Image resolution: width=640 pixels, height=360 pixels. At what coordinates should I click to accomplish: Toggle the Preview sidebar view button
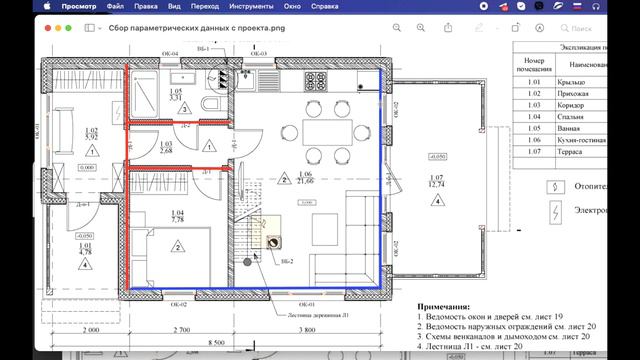89,28
